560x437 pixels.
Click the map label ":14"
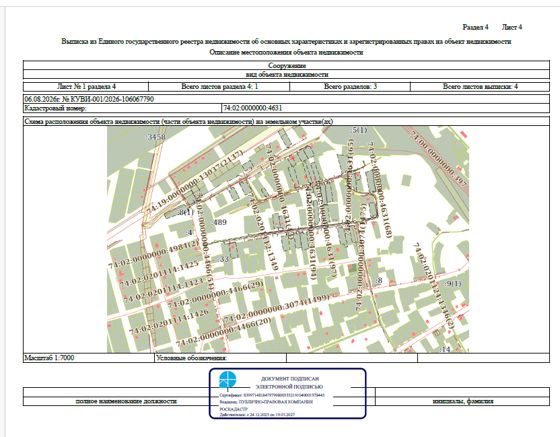coord(445,349)
